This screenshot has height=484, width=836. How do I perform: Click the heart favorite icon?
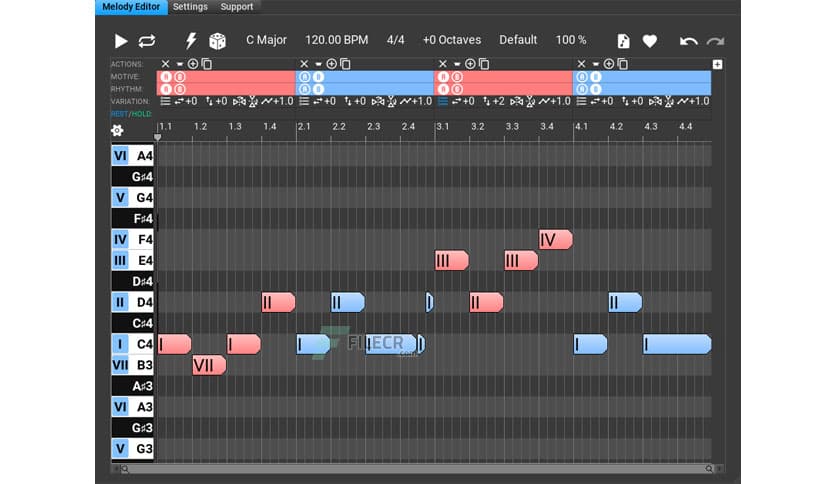click(x=649, y=41)
